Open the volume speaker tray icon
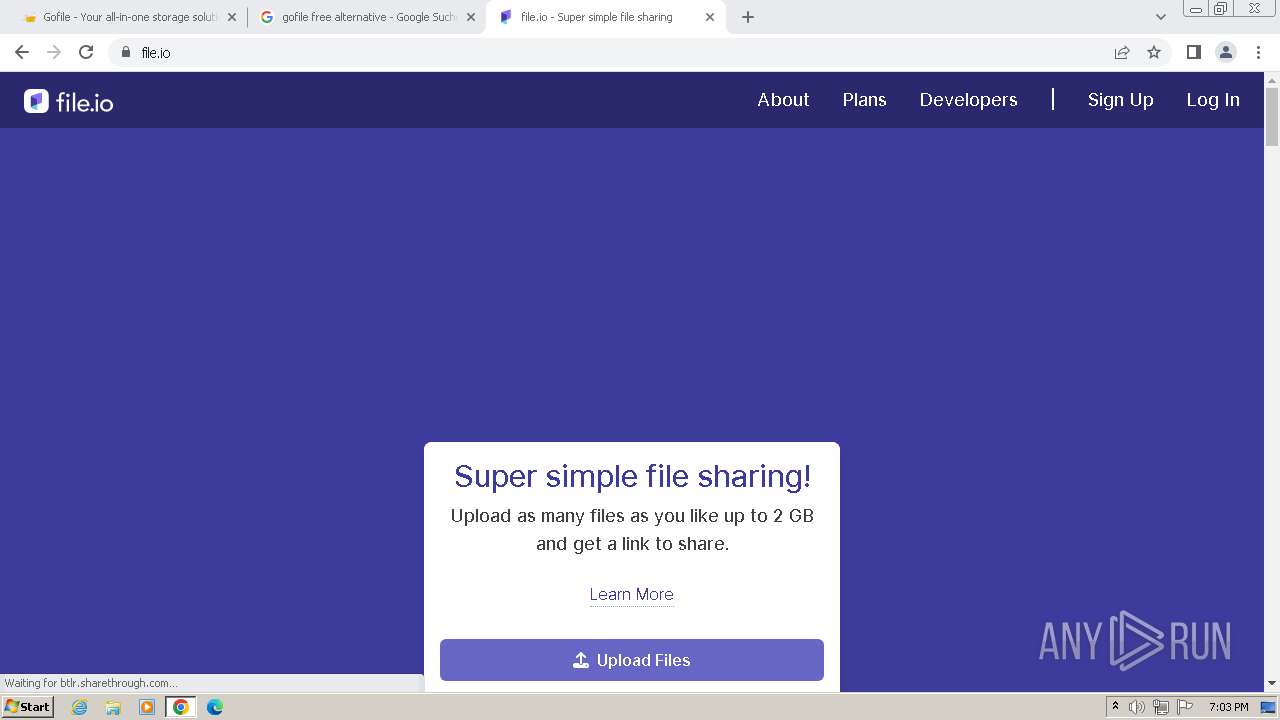Viewport: 1280px width, 720px height. tap(1137, 707)
